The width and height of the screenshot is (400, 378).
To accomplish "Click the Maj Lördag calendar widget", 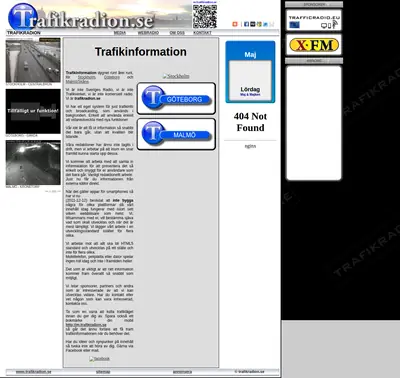I will [250, 72].
